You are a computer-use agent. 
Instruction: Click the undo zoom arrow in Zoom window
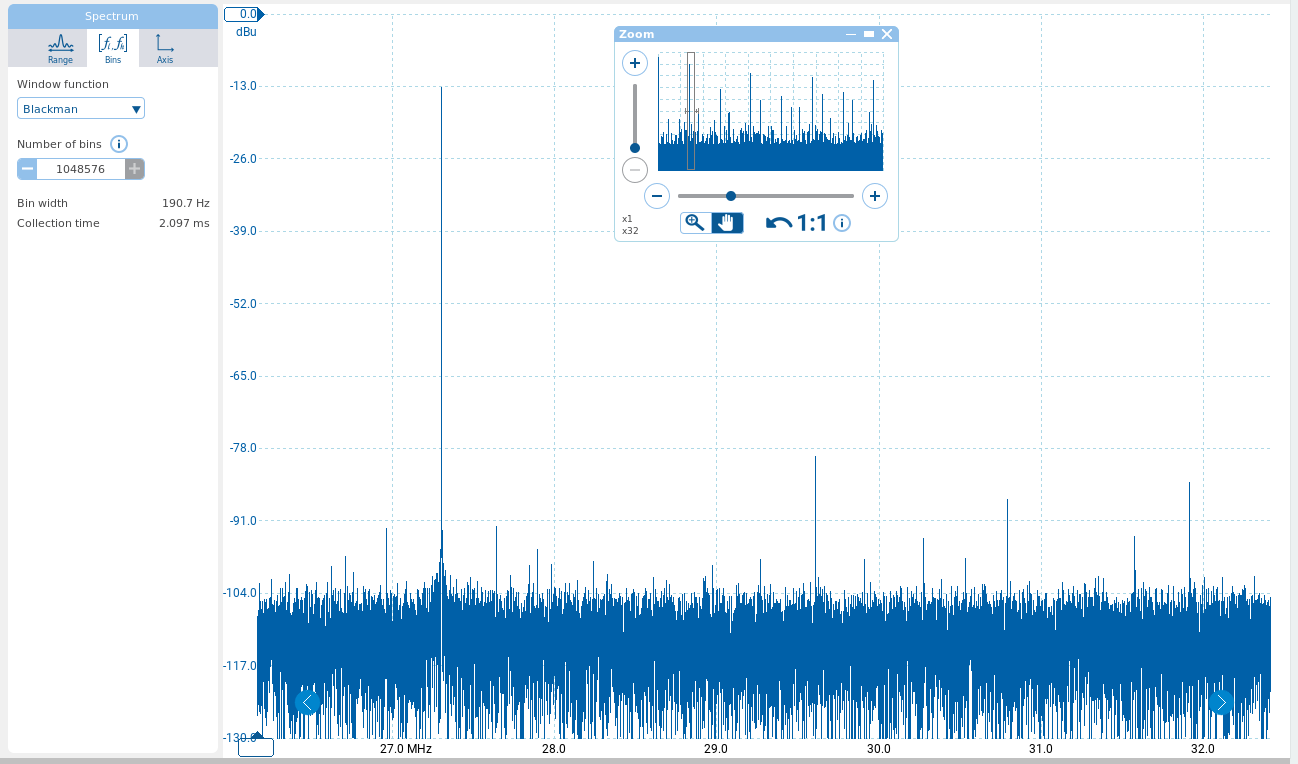781,222
